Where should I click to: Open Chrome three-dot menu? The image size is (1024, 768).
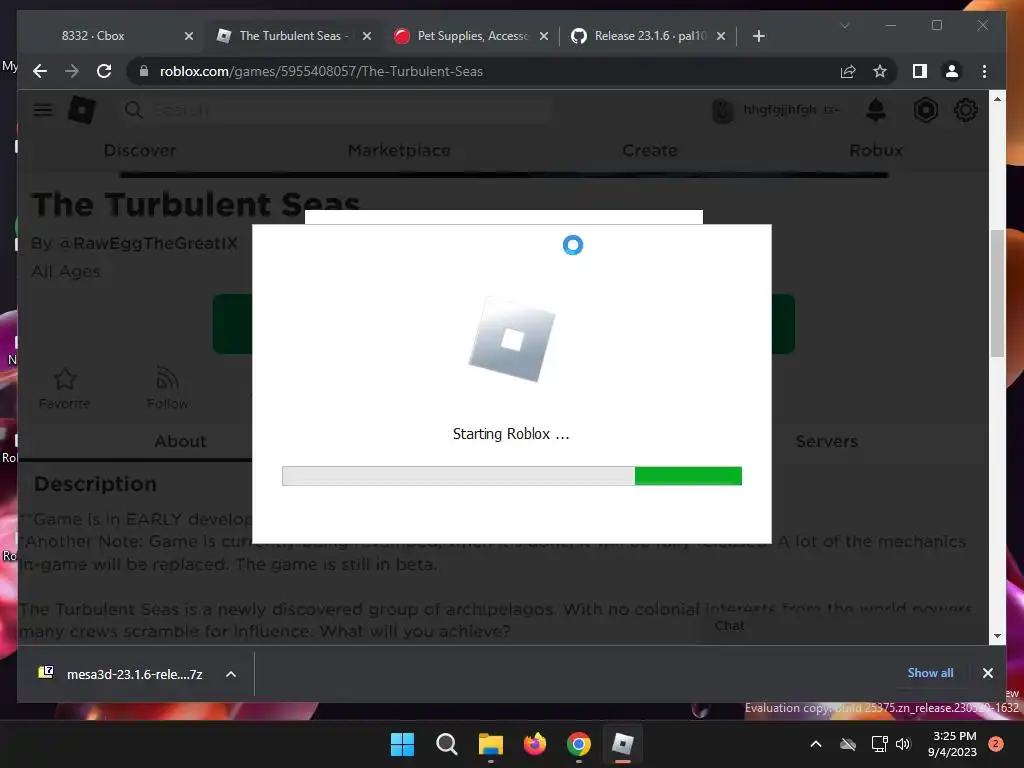point(984,71)
